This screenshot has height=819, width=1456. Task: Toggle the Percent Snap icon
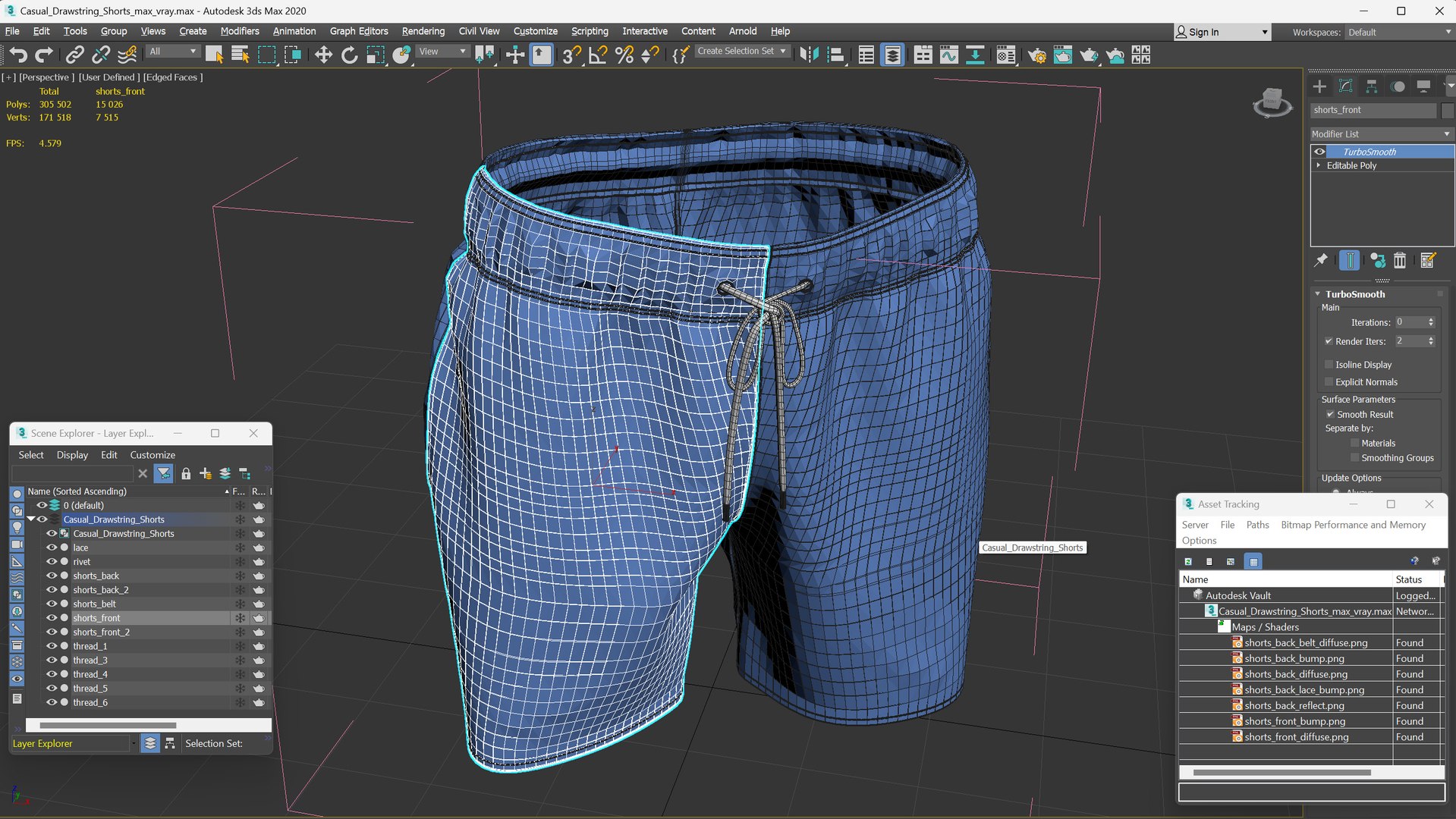pos(624,55)
